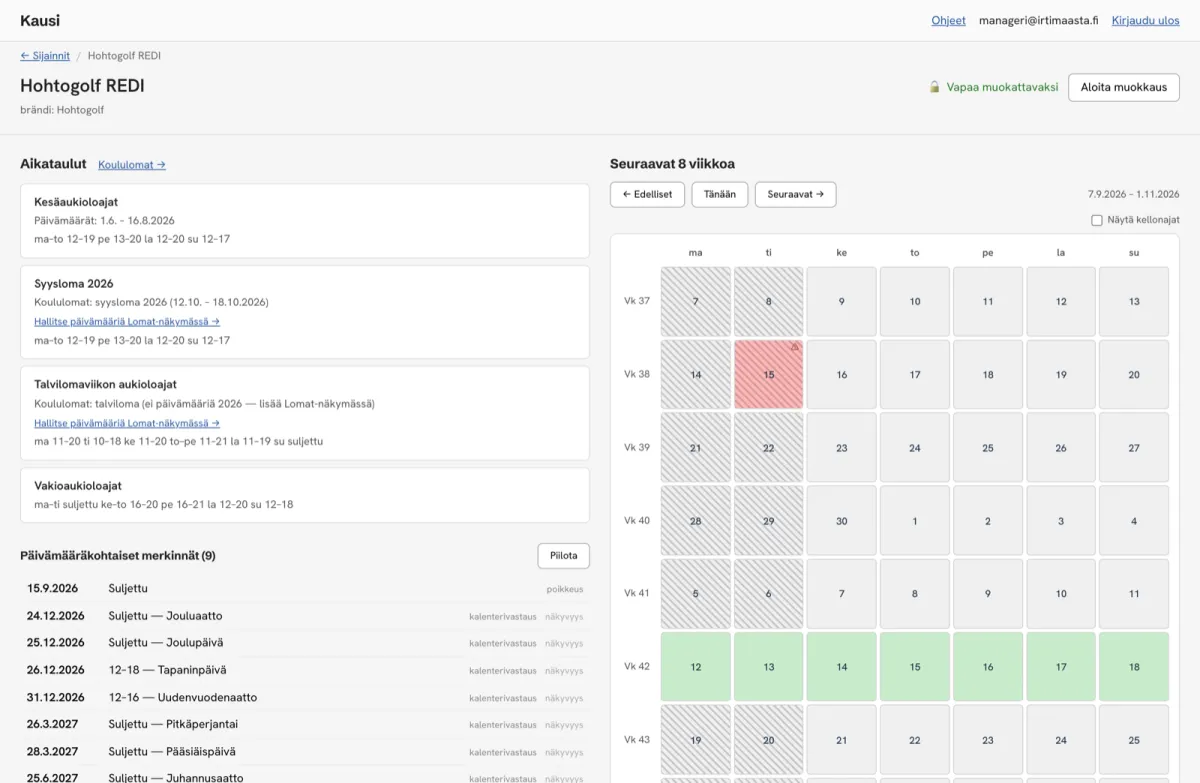Click the lock icon beside Vapaa muokattavaksi
The height and width of the screenshot is (783, 1200).
tap(935, 87)
